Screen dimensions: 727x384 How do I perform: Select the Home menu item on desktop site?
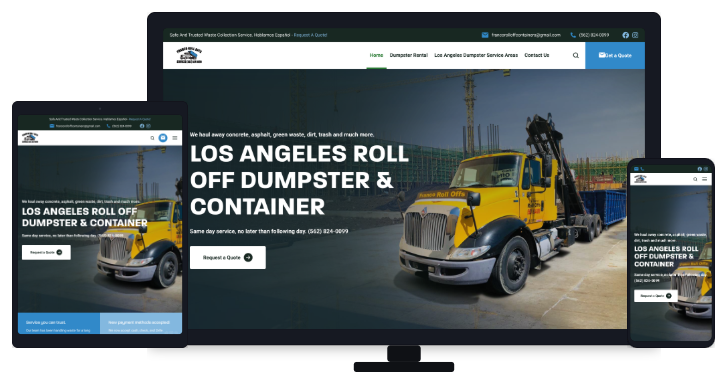pos(376,55)
